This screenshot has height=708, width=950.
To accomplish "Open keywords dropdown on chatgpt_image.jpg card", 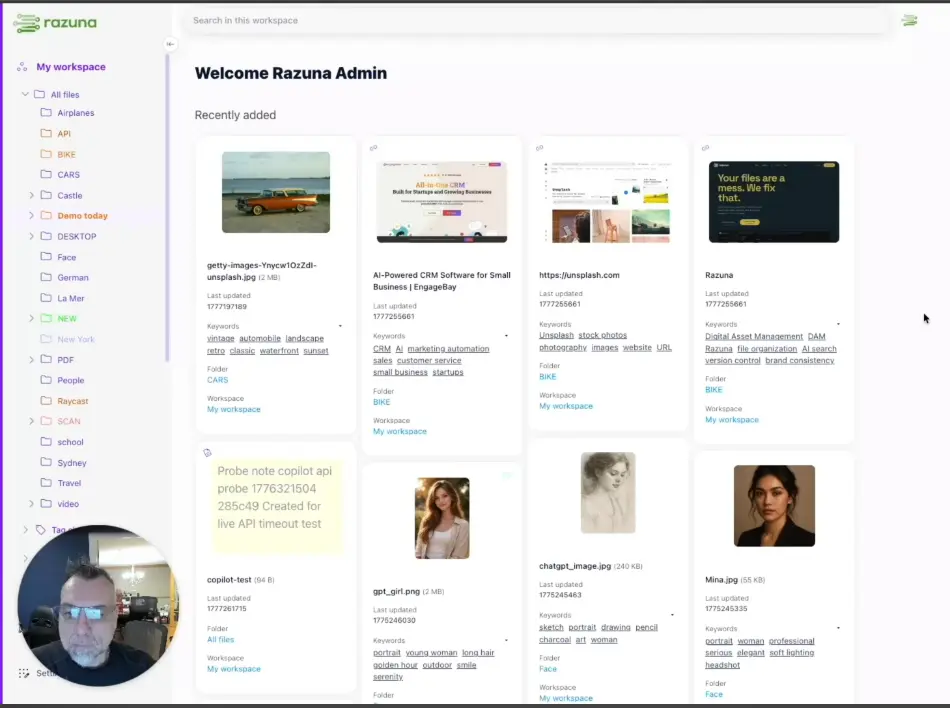I will coord(672,615).
